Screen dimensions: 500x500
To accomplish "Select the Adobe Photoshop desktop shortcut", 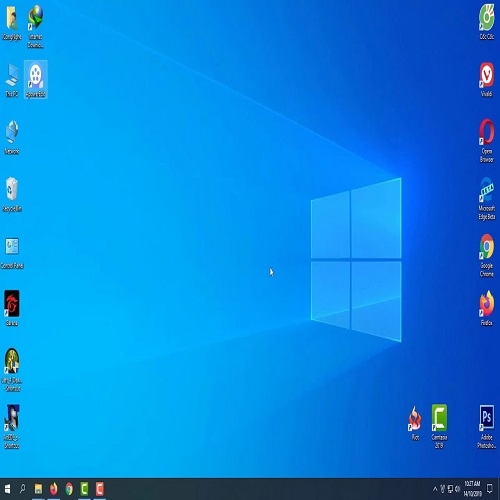I will click(x=487, y=427).
